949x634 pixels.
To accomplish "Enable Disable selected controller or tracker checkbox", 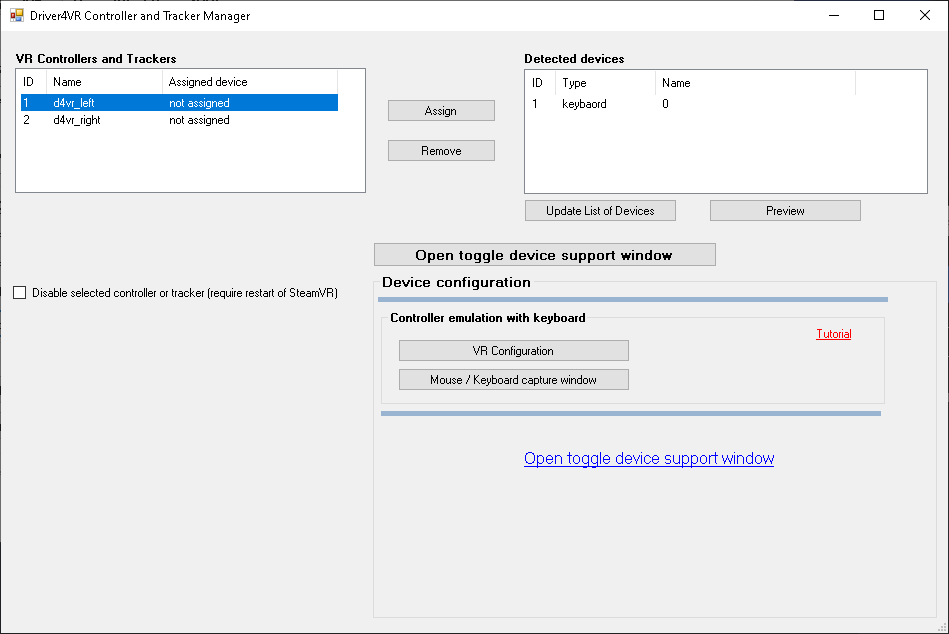I will click(x=20, y=293).
